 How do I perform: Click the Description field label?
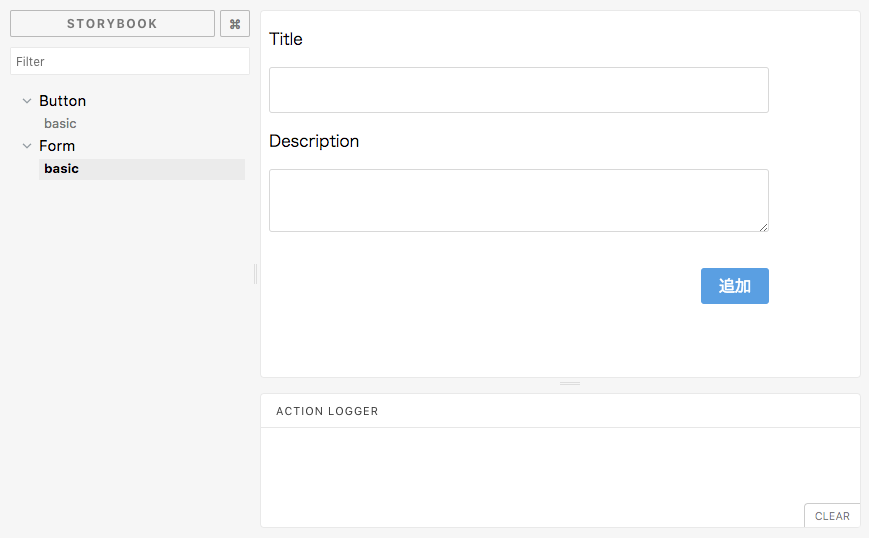(314, 141)
